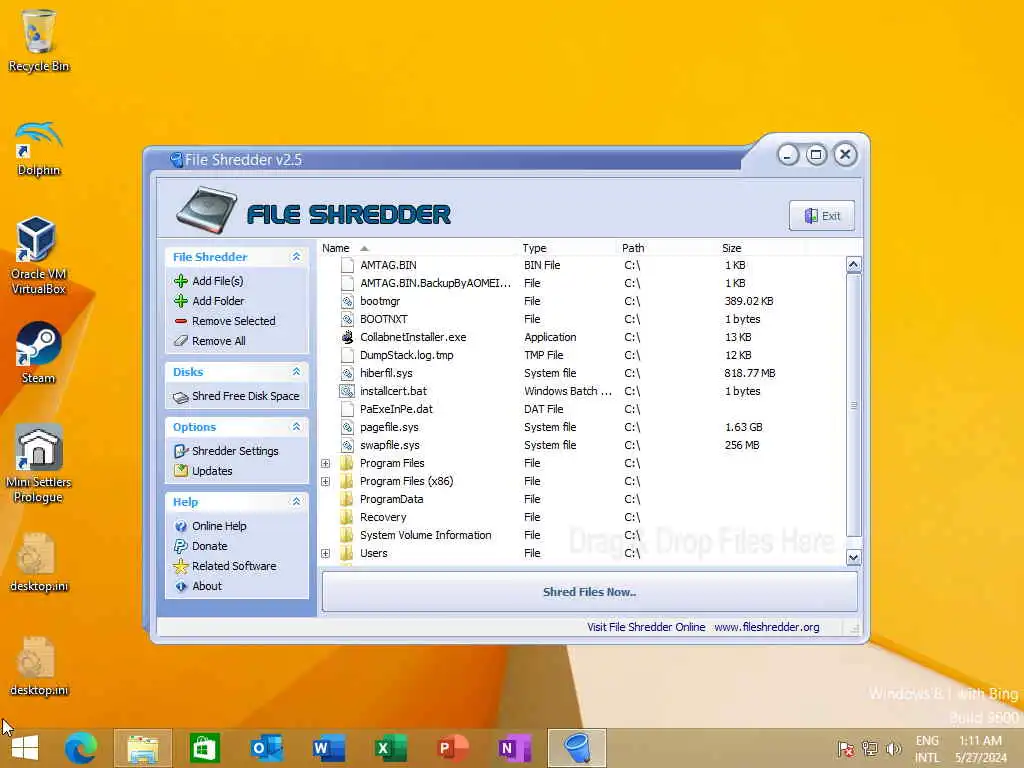
Task: Collapse the Disks sidebar section
Action: [x=296, y=372]
